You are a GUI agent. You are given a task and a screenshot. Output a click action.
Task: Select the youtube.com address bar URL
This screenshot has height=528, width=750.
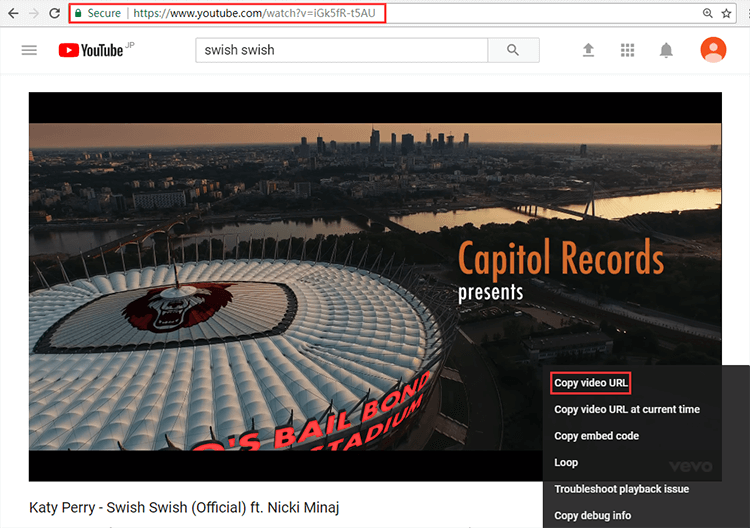click(254, 13)
